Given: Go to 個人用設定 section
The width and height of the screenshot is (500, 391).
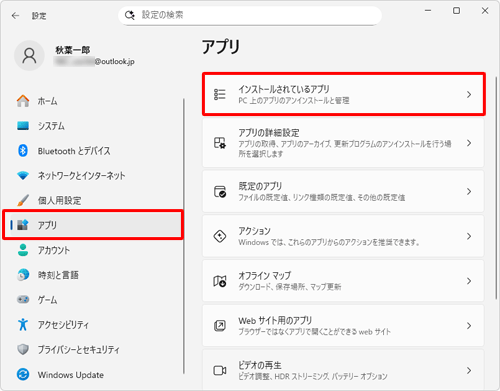Looking at the screenshot, I should pyautogui.click(x=95, y=200).
